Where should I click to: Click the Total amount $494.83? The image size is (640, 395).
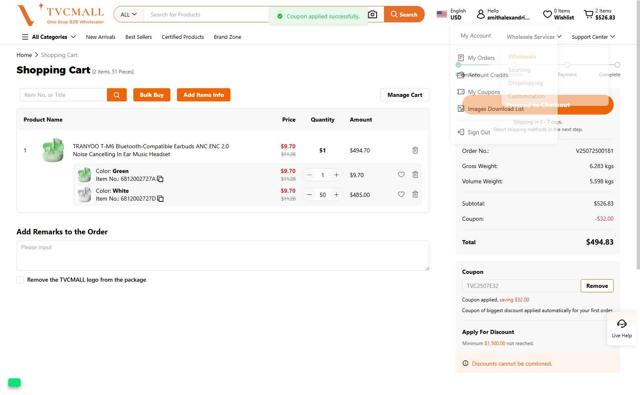click(x=600, y=242)
